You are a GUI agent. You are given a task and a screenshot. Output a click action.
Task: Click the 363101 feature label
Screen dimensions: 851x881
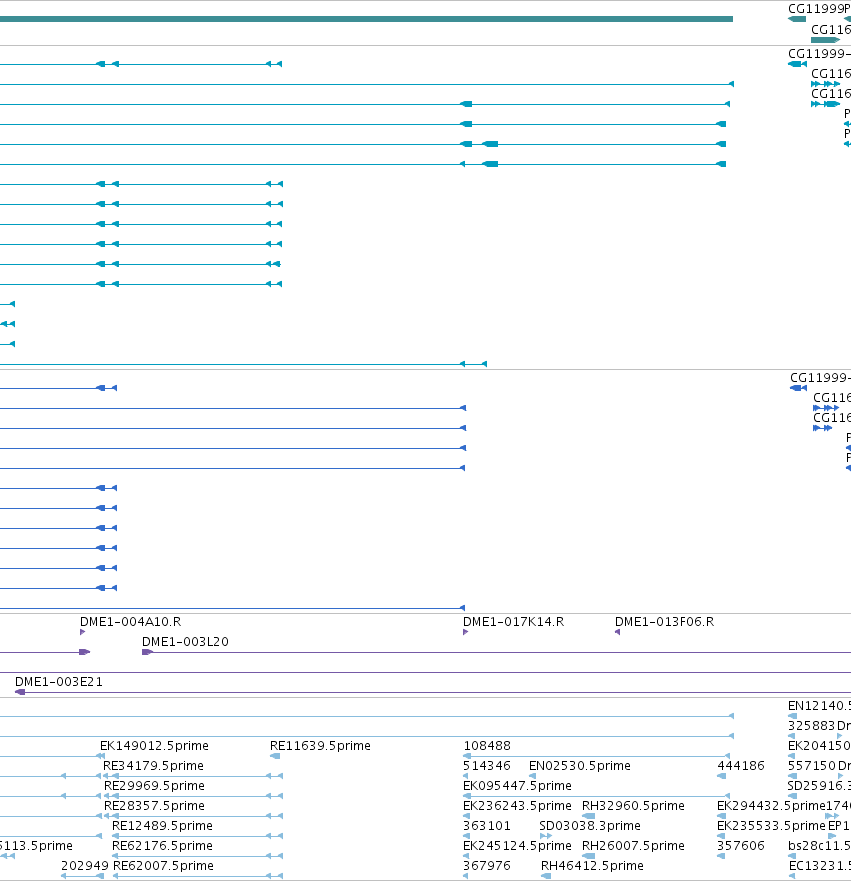487,825
